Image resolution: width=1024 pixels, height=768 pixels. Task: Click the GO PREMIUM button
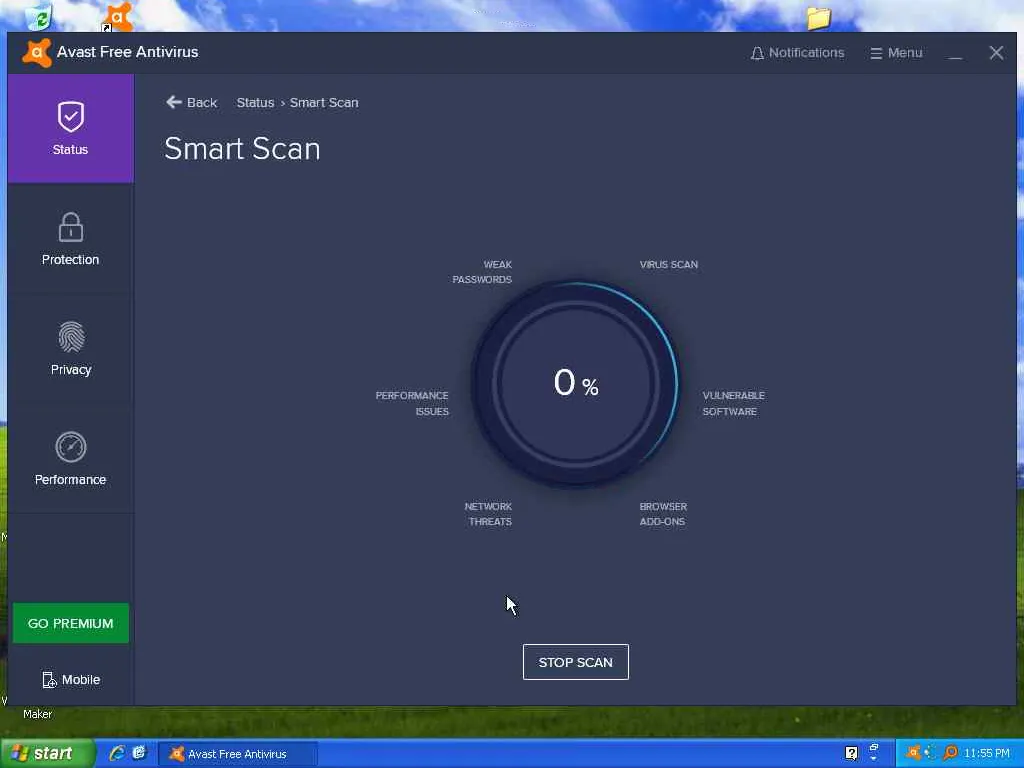coord(71,623)
